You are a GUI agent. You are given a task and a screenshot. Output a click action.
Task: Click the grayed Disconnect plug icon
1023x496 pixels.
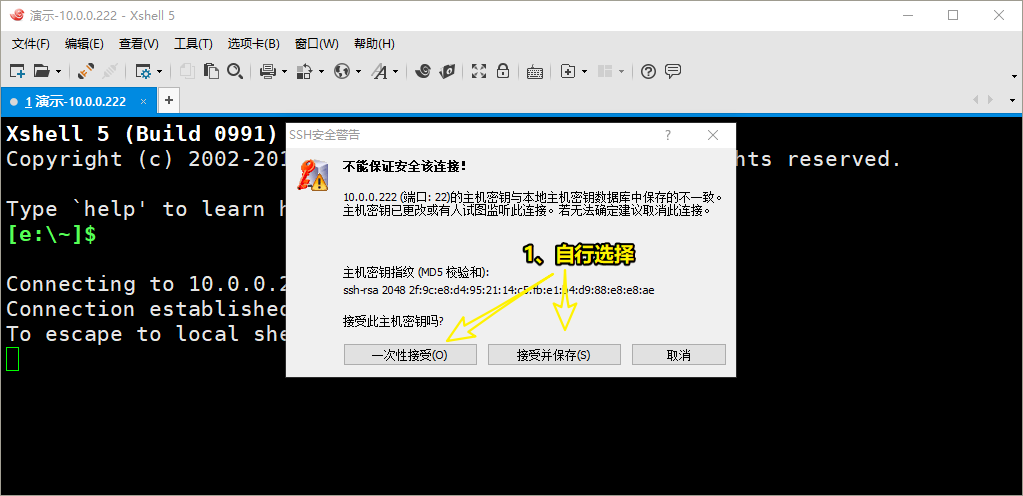pos(110,71)
